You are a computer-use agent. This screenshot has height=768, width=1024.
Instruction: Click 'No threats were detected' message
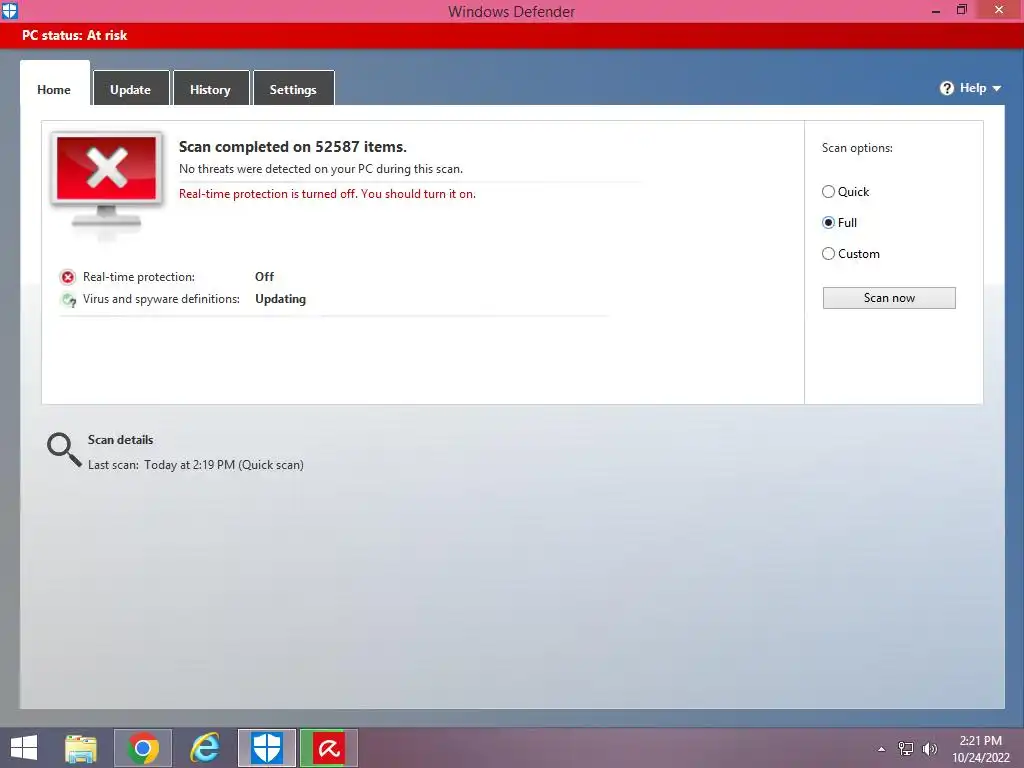(x=321, y=169)
